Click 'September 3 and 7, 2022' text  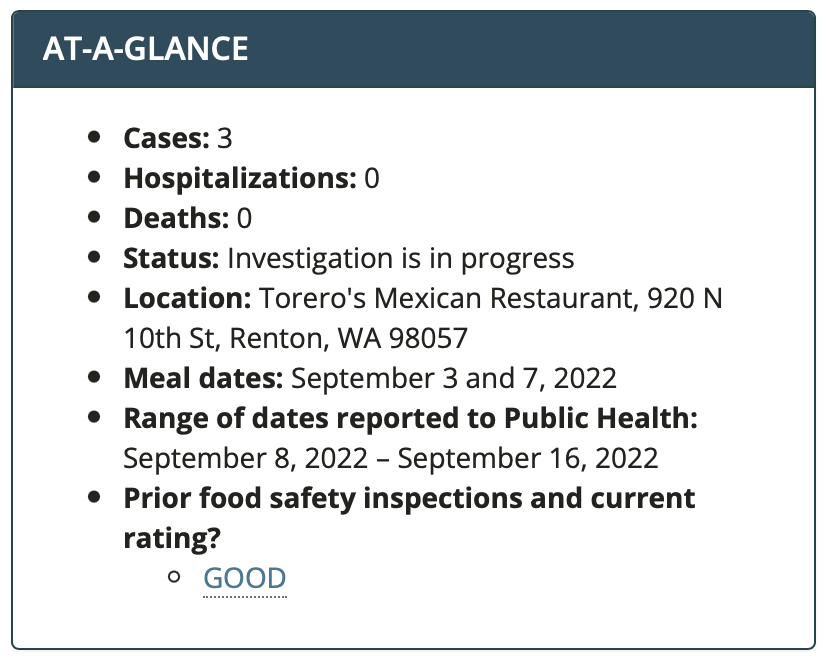[x=454, y=379]
